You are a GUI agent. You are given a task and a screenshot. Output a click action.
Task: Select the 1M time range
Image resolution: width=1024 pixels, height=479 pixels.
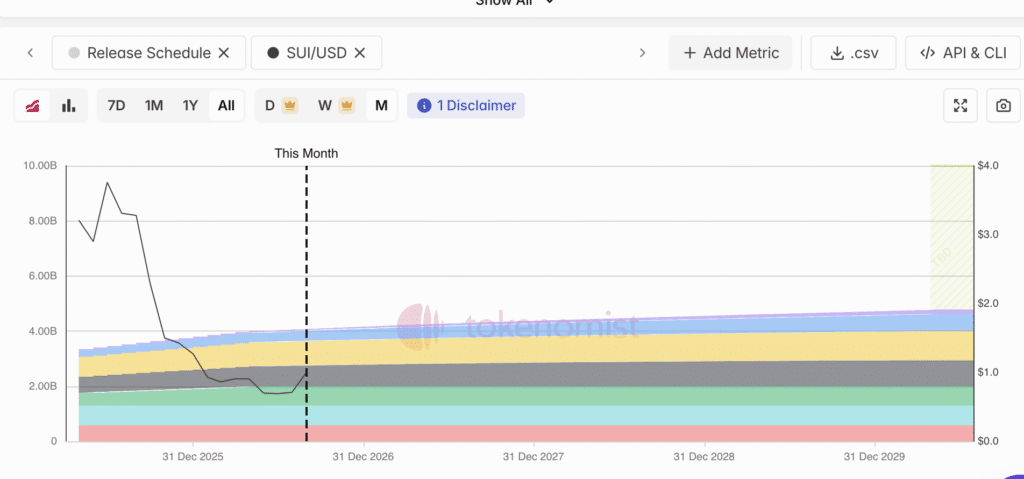[154, 106]
